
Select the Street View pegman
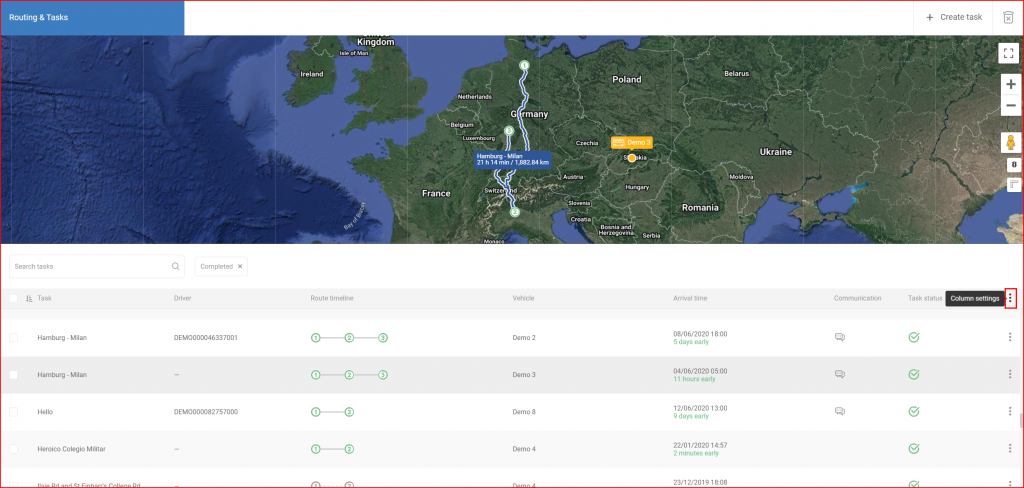[x=1011, y=143]
